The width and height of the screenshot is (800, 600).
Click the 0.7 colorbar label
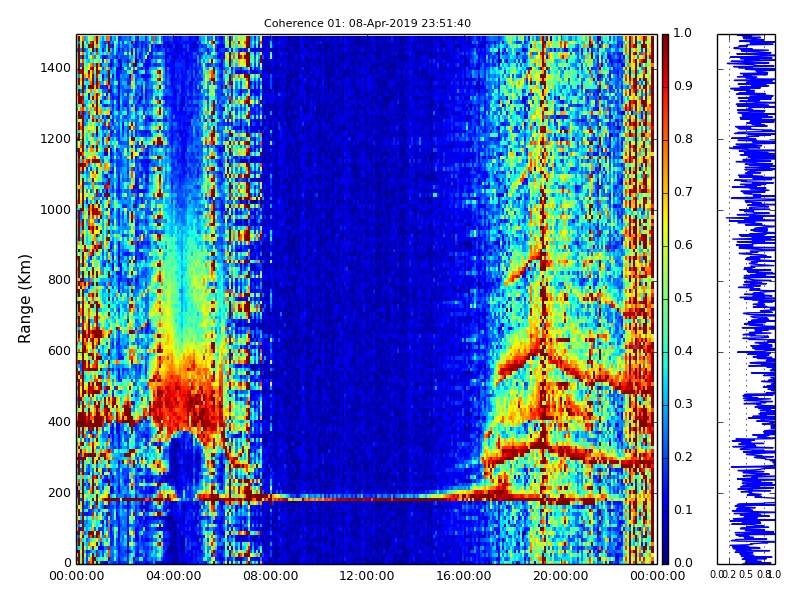coord(683,192)
